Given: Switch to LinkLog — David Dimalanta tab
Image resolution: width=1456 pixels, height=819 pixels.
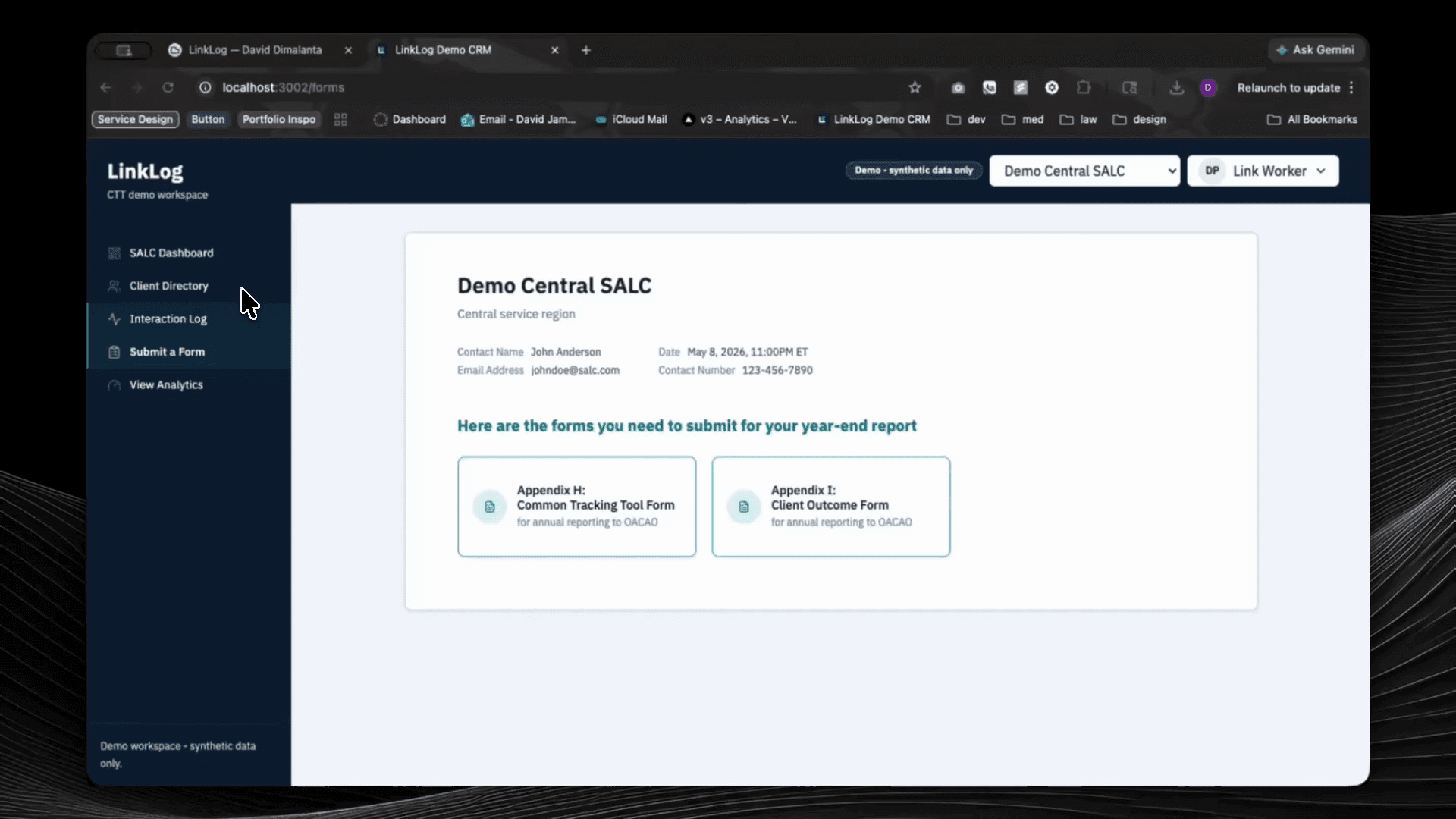Looking at the screenshot, I should click(x=255, y=50).
